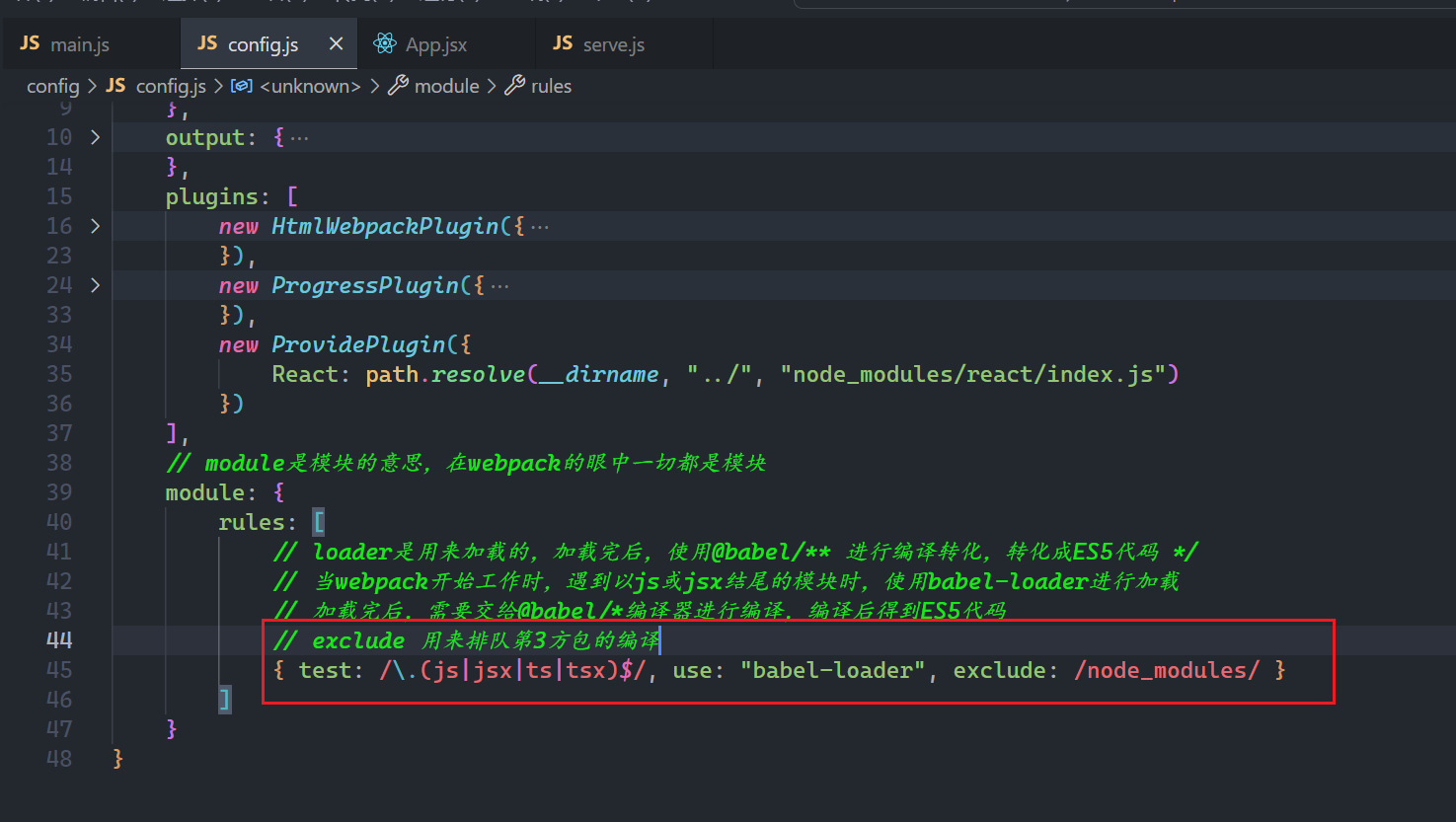The width and height of the screenshot is (1456, 822).
Task: Click the JS icon on config.js tab
Action: [x=207, y=43]
